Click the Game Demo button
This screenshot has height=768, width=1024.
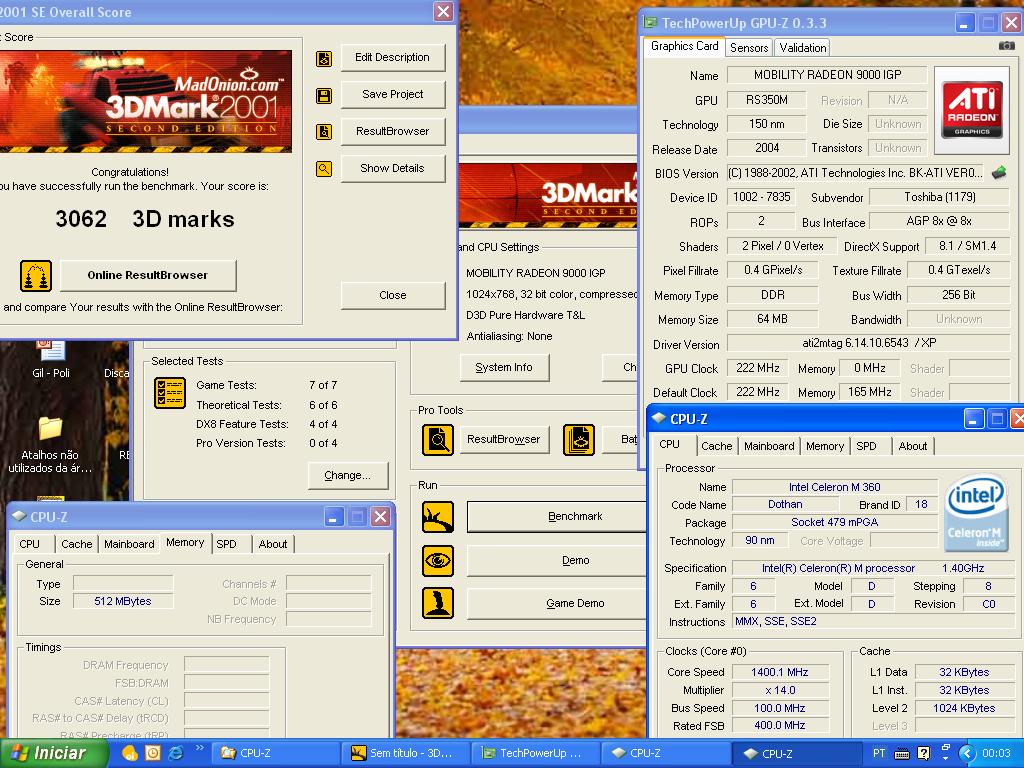556,603
